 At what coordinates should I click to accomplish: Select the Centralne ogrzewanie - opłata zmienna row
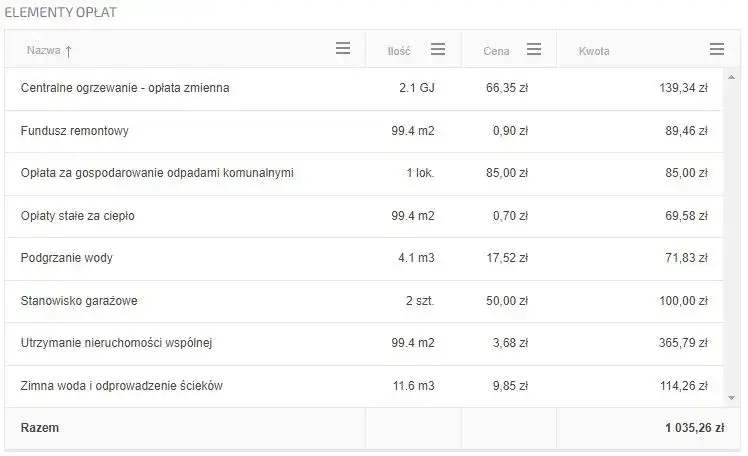125,88
